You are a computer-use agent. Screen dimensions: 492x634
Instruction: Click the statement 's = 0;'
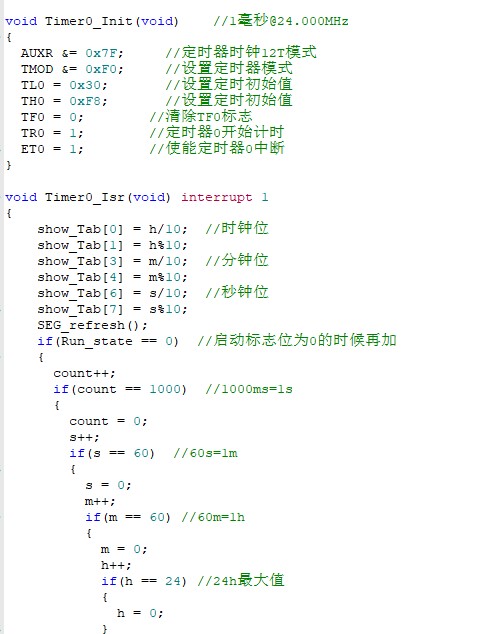coord(108,485)
